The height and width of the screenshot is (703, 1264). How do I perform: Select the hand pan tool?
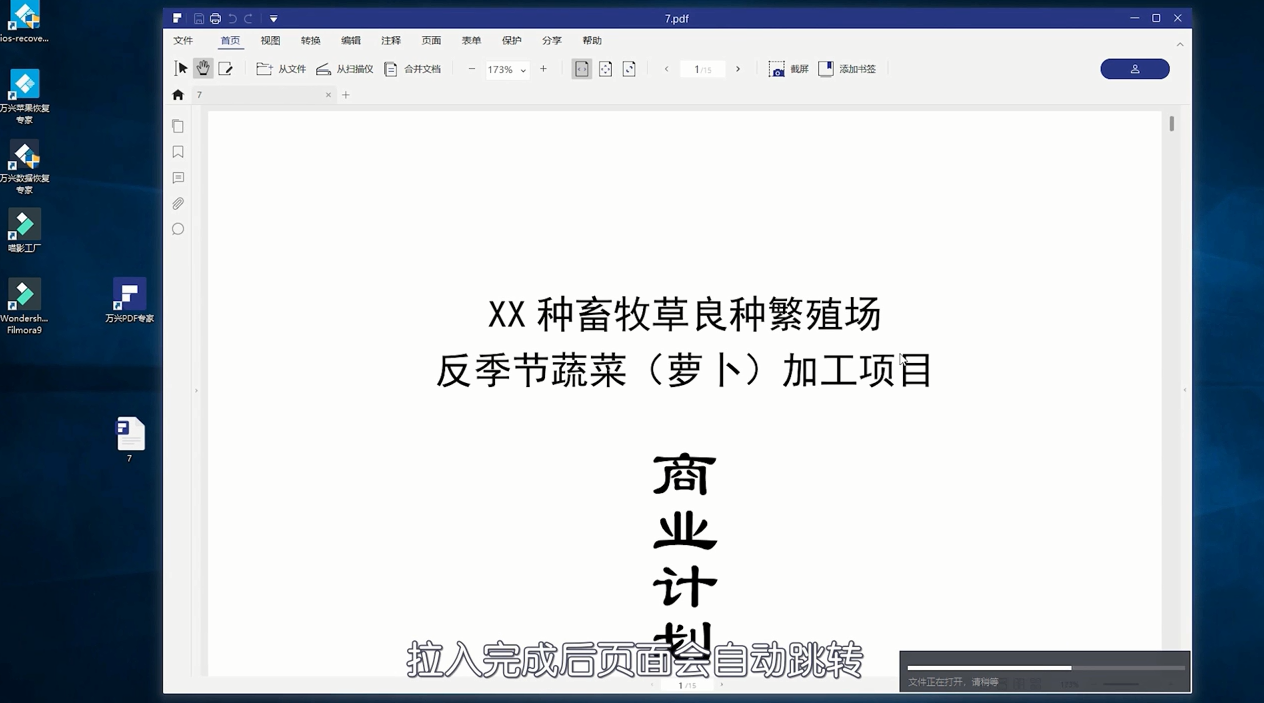[x=203, y=68]
